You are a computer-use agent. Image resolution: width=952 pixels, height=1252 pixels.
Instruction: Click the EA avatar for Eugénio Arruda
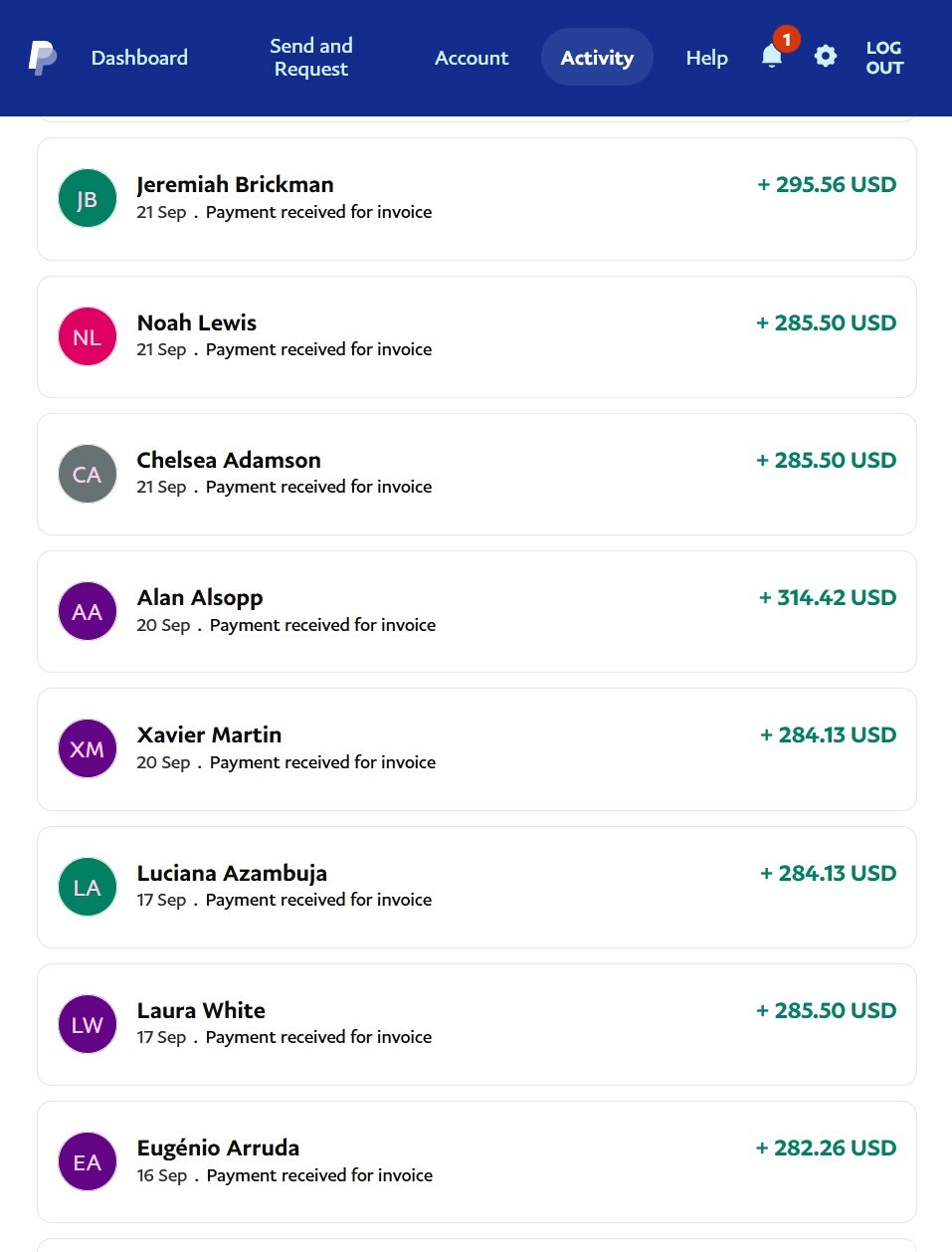point(88,1161)
